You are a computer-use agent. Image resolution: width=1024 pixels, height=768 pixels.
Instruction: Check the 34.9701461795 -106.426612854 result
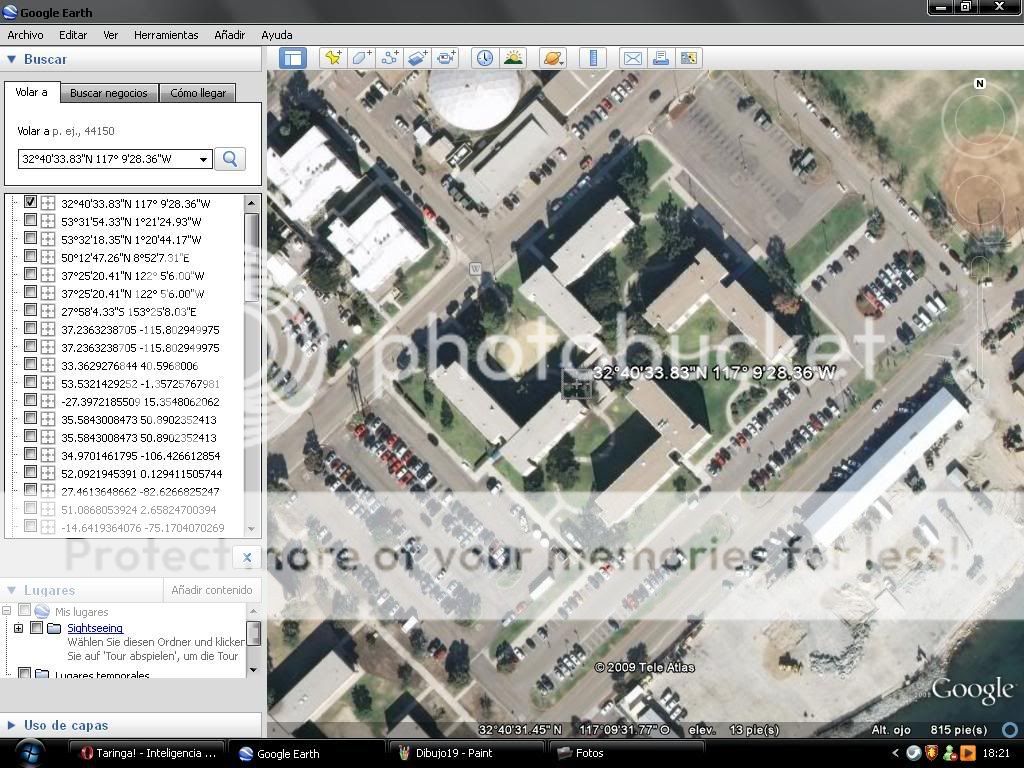tap(30, 454)
